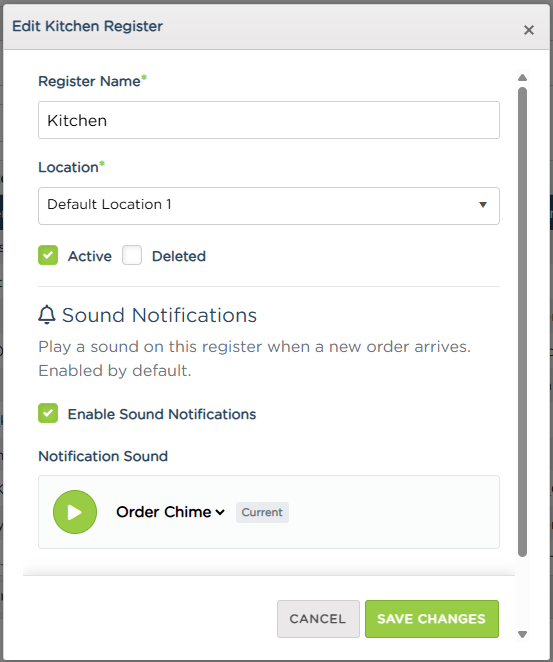Click the scrollbar up arrow
The image size is (553, 662).
click(522, 78)
